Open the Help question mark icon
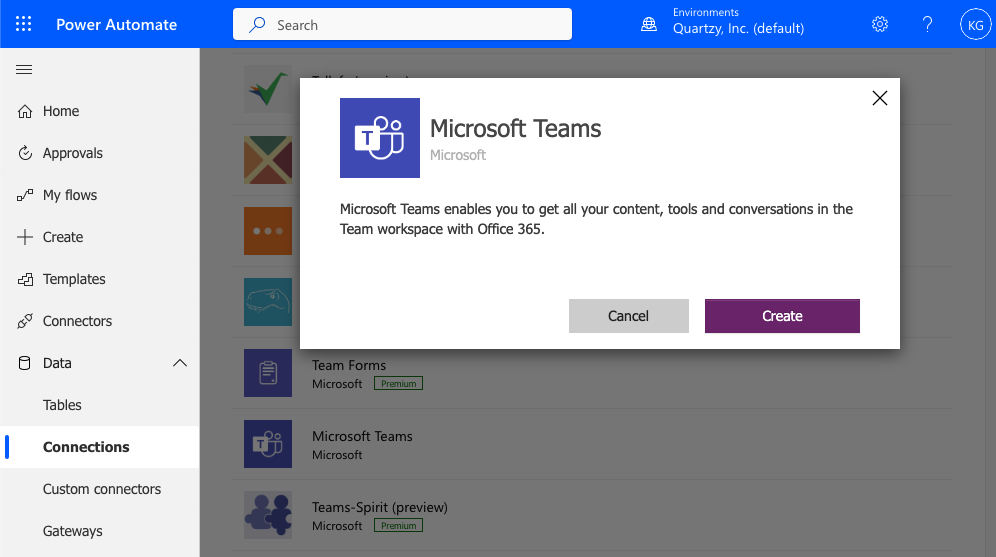The width and height of the screenshot is (996, 557). point(927,24)
